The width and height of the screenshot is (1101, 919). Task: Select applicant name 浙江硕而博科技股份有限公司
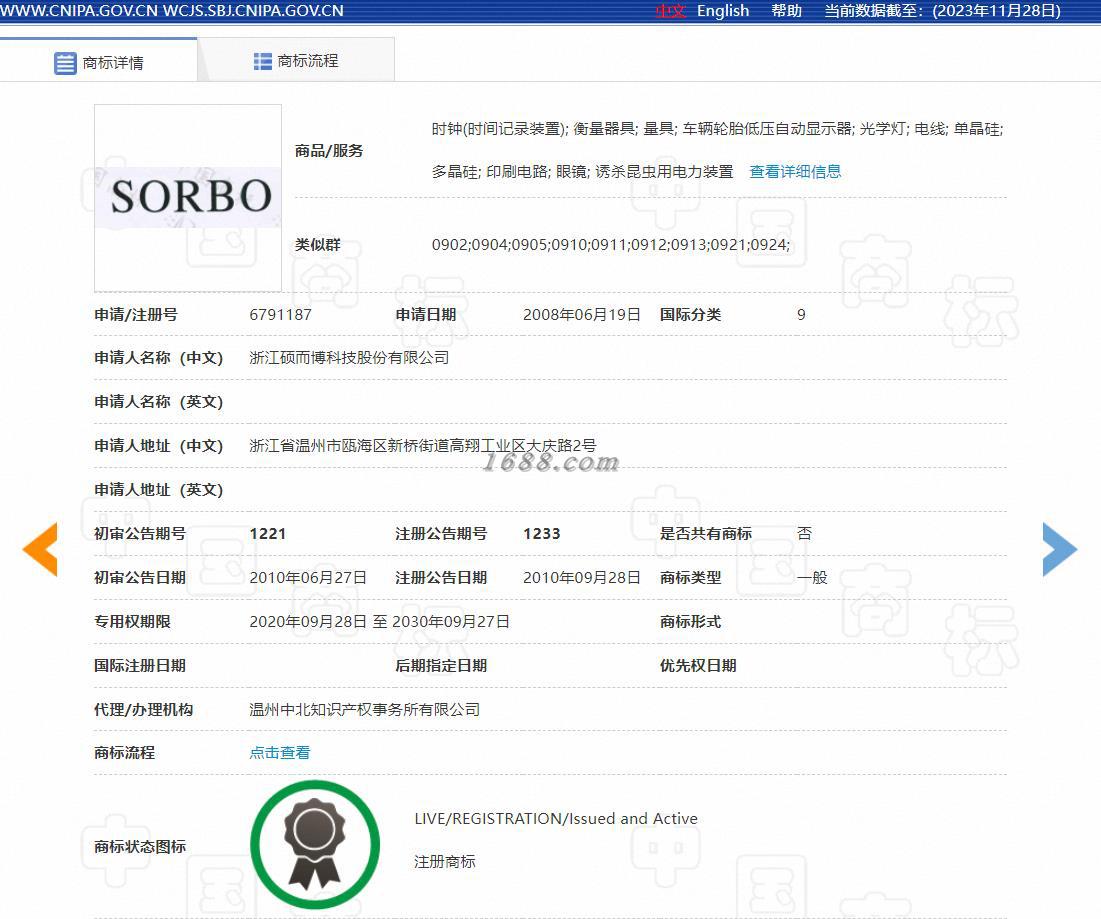tap(349, 357)
